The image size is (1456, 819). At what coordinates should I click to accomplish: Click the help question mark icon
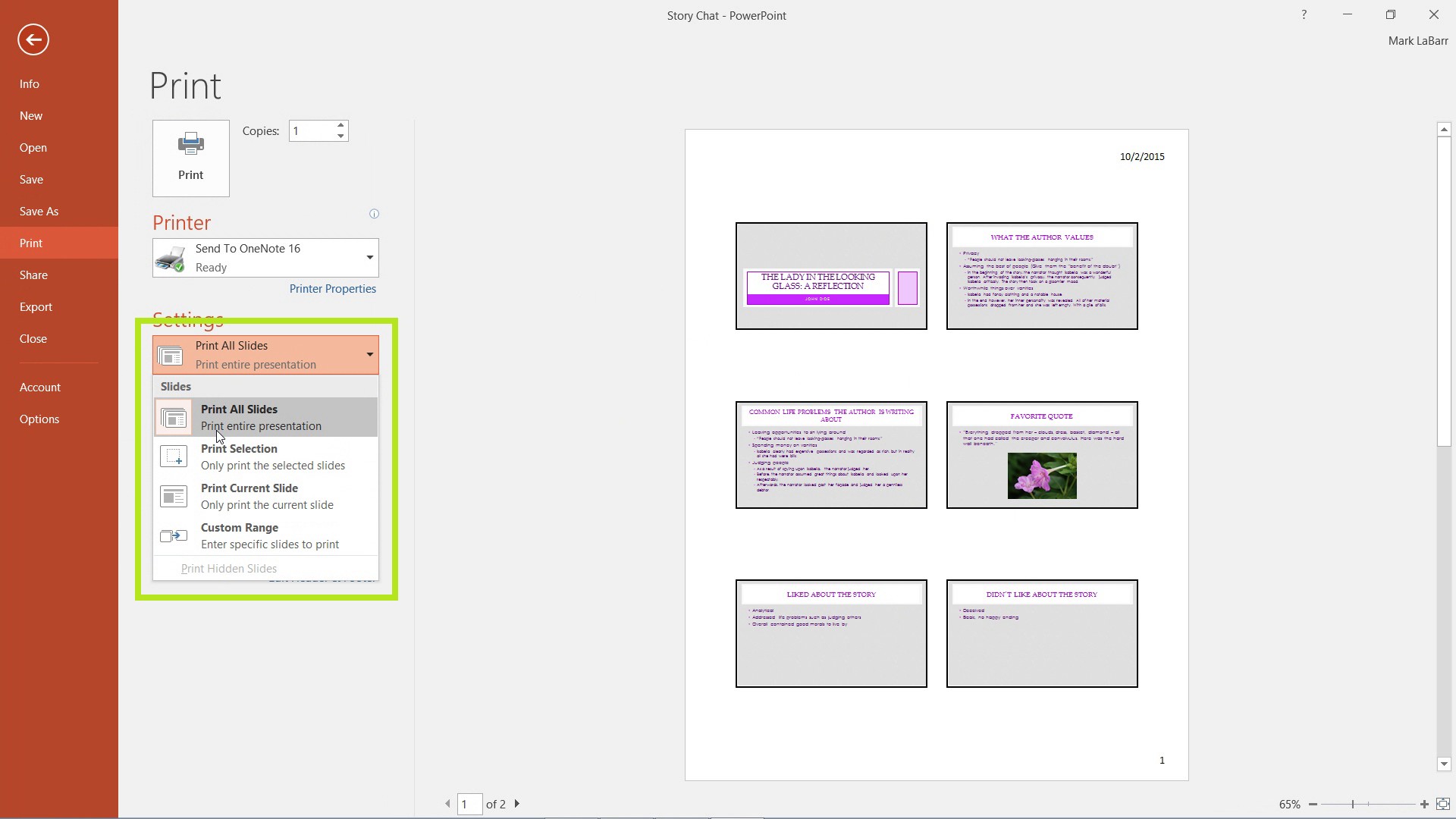click(x=1304, y=14)
